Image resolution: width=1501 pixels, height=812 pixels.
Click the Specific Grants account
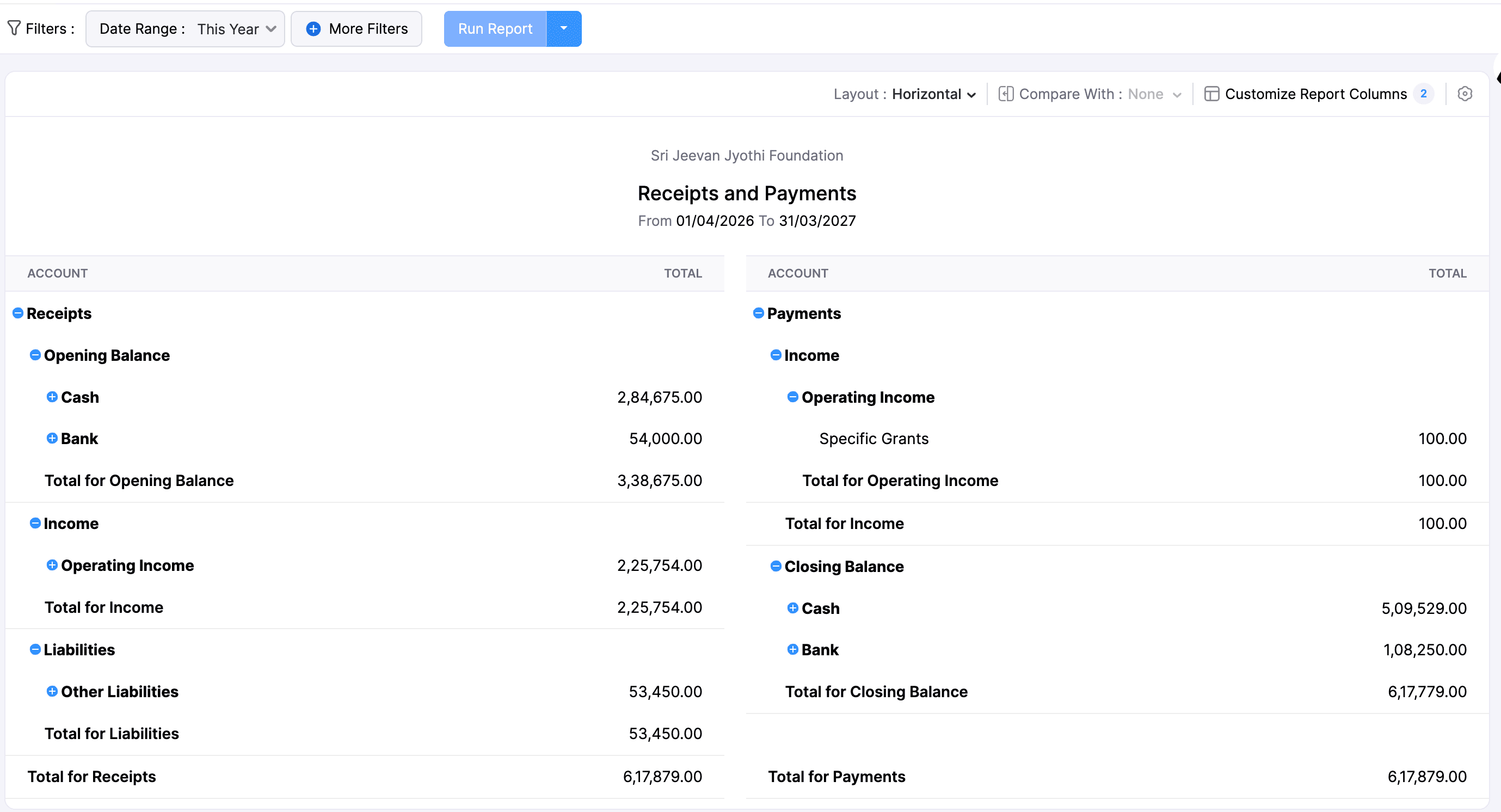(x=873, y=439)
